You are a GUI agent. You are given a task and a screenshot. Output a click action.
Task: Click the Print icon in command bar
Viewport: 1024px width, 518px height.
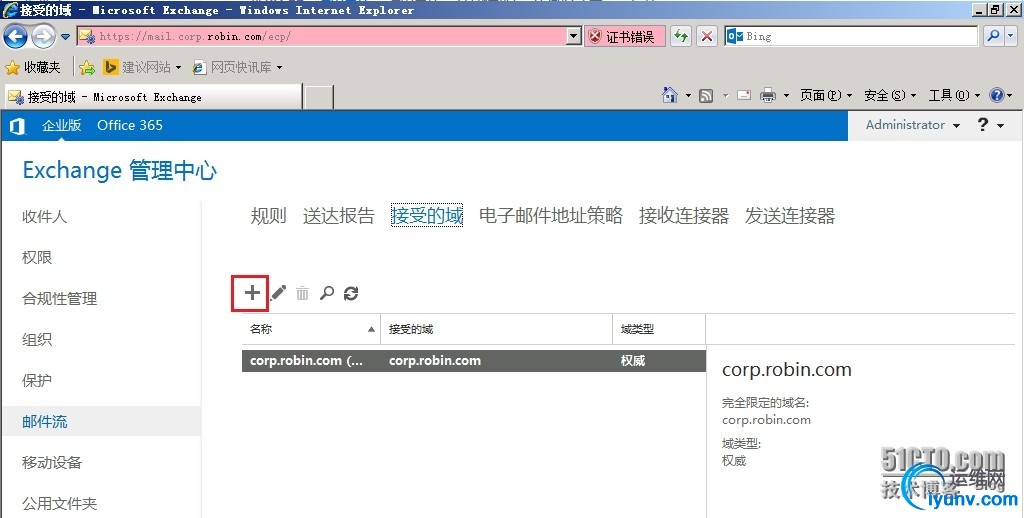(768, 95)
